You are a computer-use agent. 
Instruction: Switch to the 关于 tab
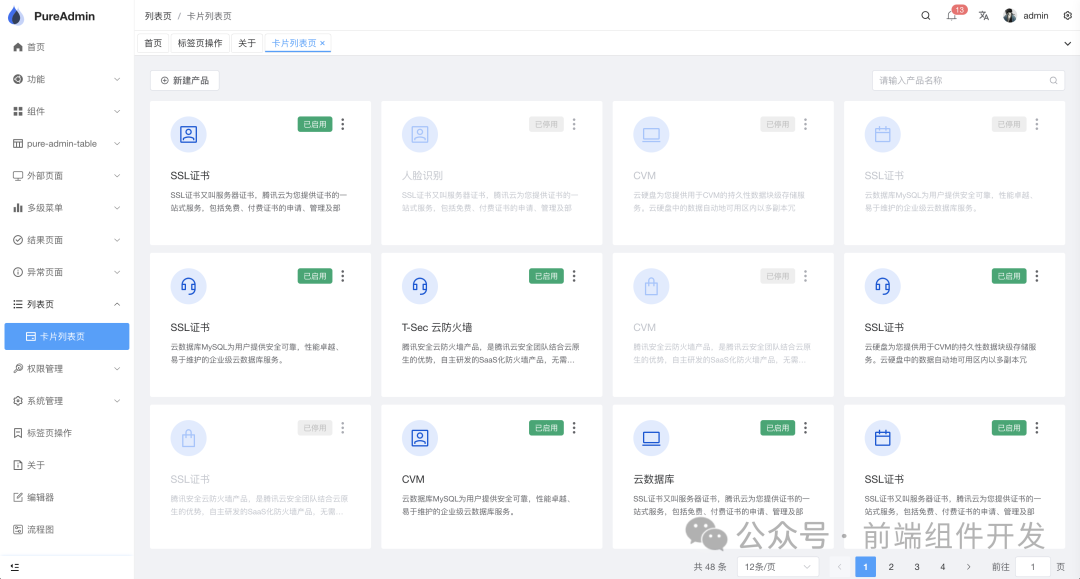pyautogui.click(x=247, y=43)
